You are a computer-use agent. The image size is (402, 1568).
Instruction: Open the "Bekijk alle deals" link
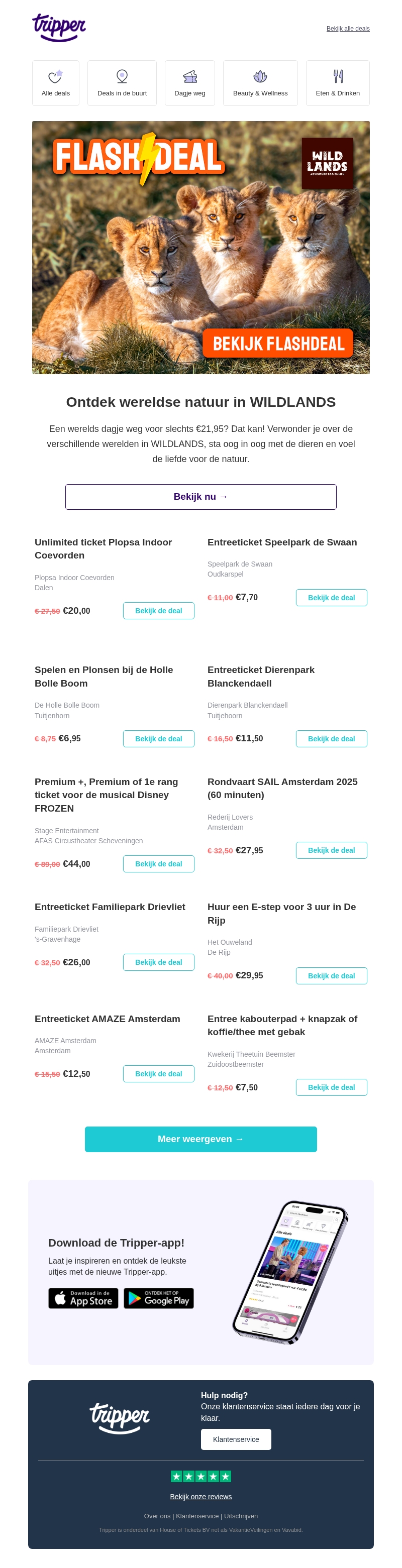348,29
